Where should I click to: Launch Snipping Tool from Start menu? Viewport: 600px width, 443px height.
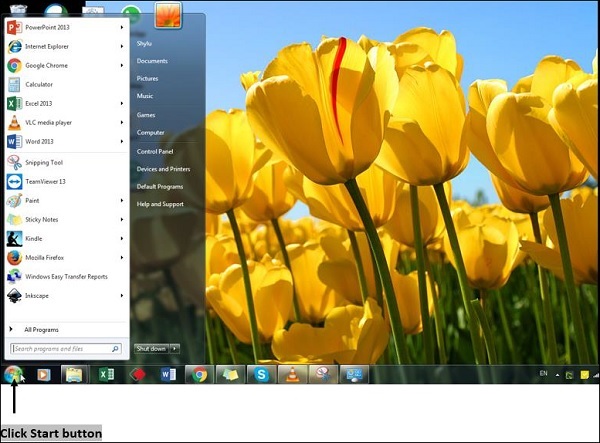pos(41,162)
